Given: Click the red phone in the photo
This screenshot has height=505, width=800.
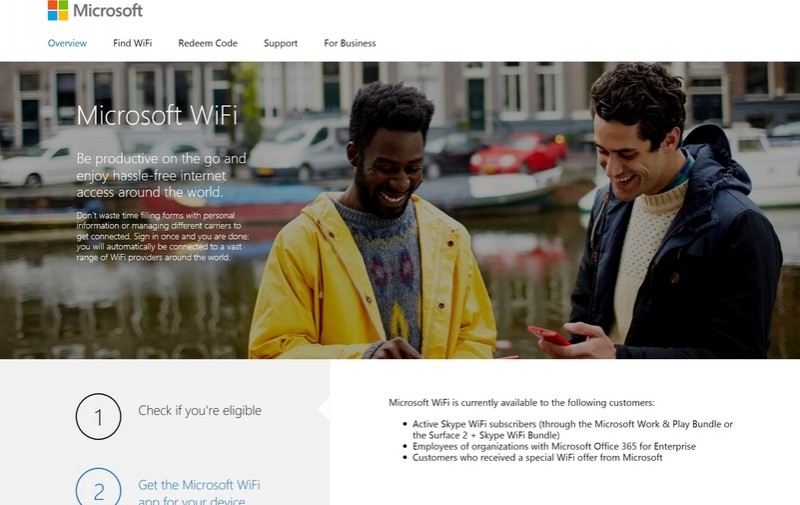Looking at the screenshot, I should tap(548, 336).
